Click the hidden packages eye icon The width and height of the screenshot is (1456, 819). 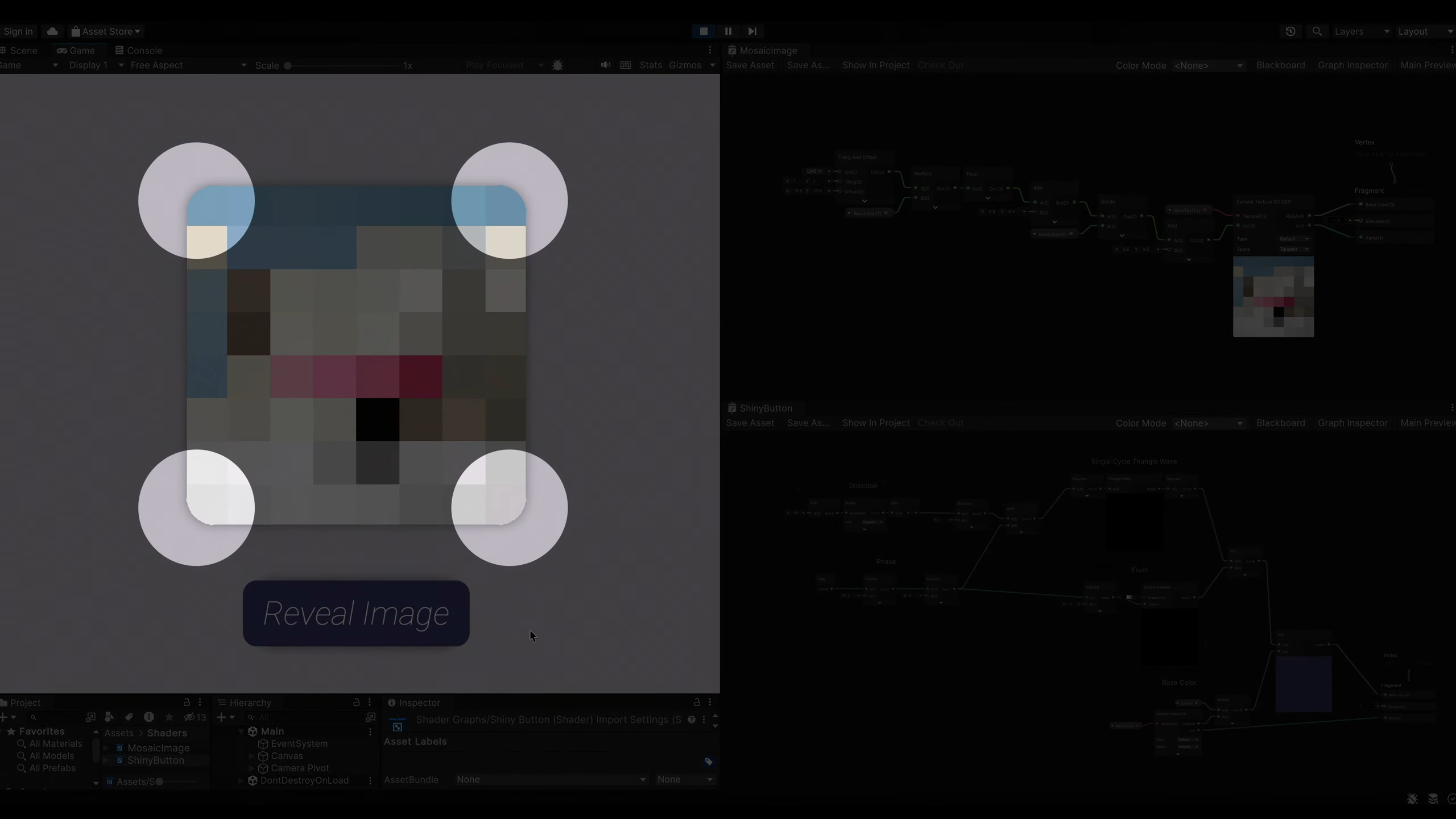(x=189, y=717)
